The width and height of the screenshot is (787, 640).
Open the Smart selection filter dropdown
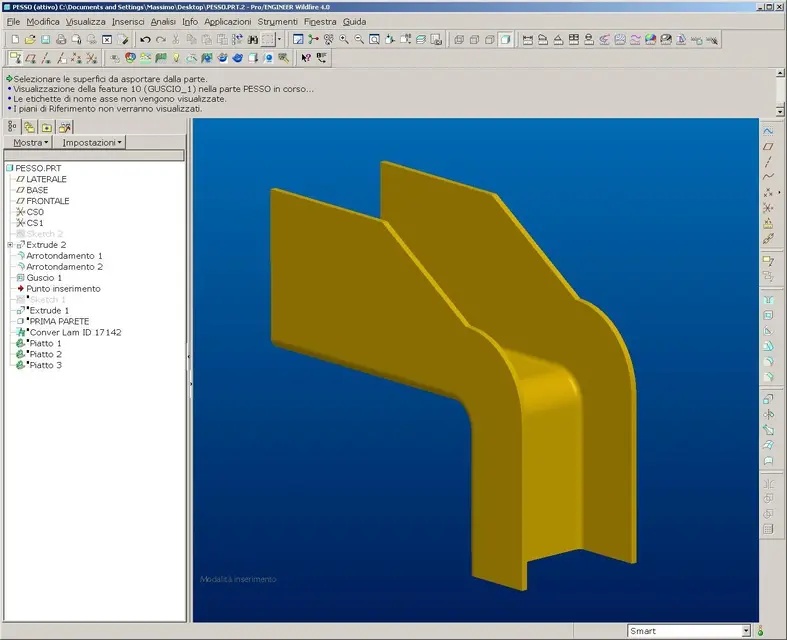click(745, 631)
